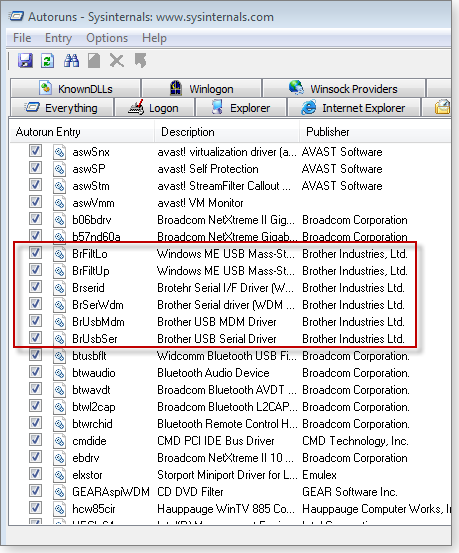
Task: Select 'avast! Self Protection' description
Action: tap(208, 169)
